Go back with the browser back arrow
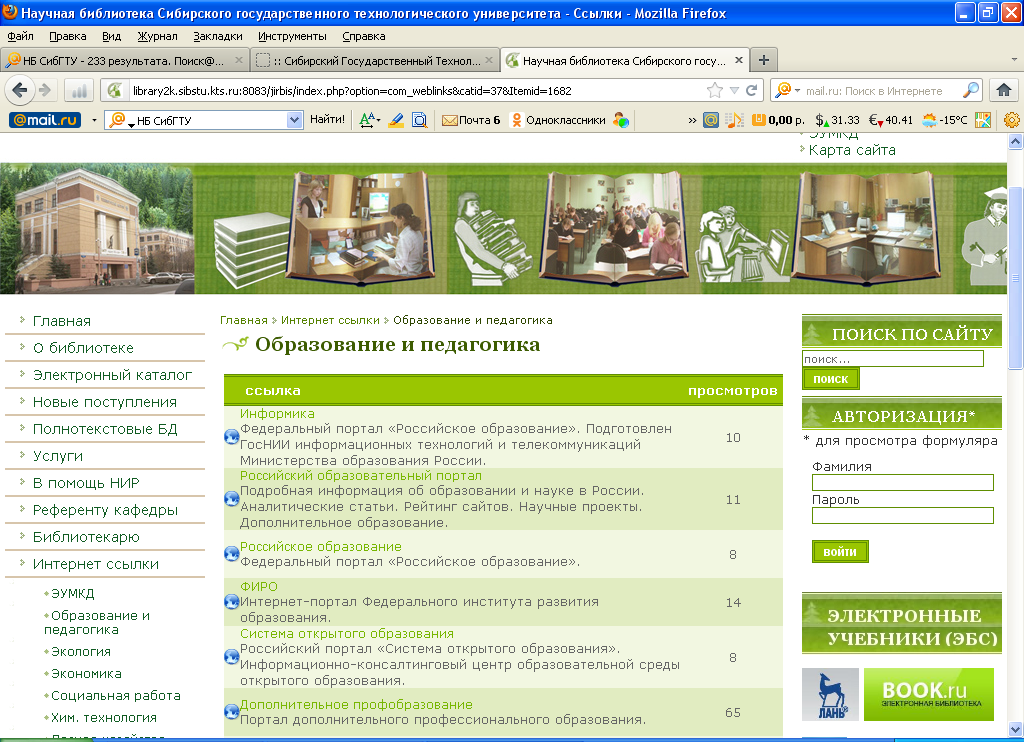The height and width of the screenshot is (742, 1024). pyautogui.click(x=19, y=90)
